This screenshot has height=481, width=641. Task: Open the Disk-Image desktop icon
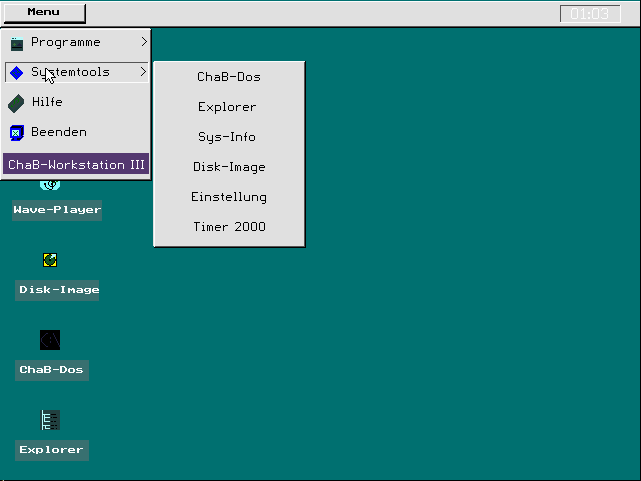pos(50,261)
